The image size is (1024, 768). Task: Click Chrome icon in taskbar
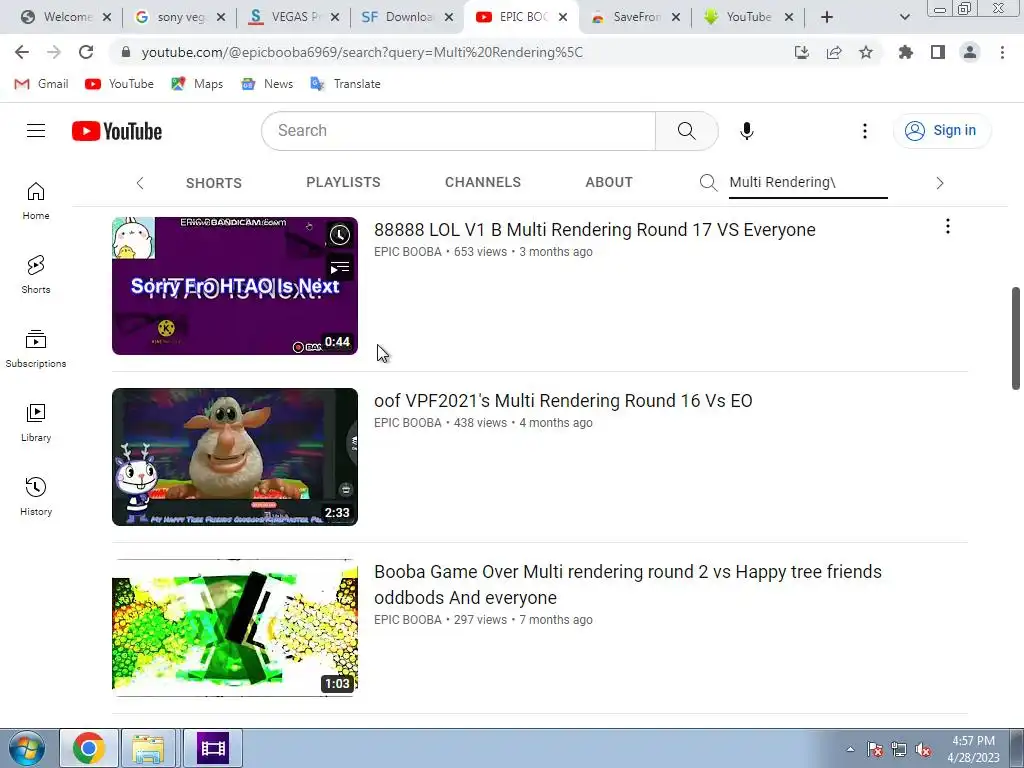[89, 748]
